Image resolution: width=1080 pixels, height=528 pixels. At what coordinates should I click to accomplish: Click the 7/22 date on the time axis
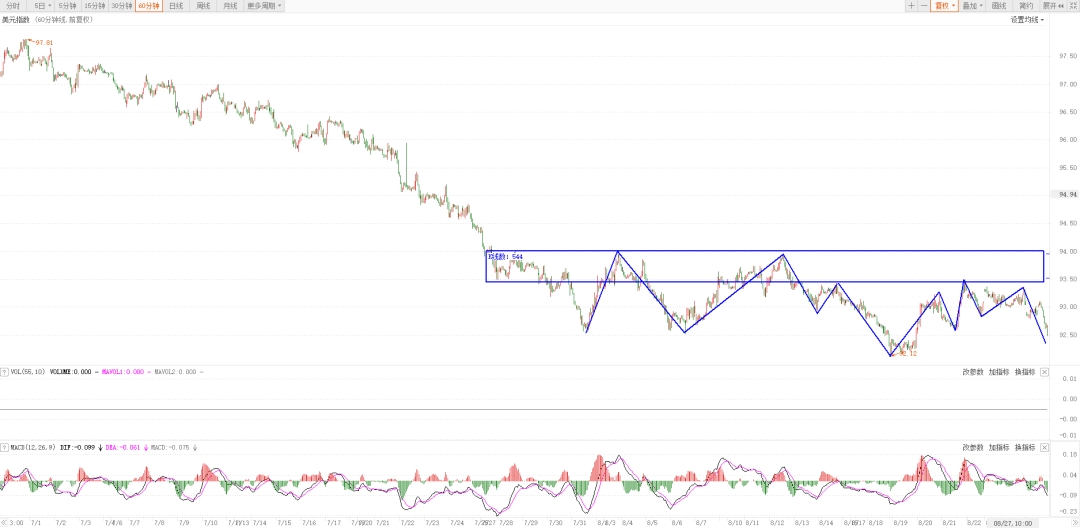point(407,523)
